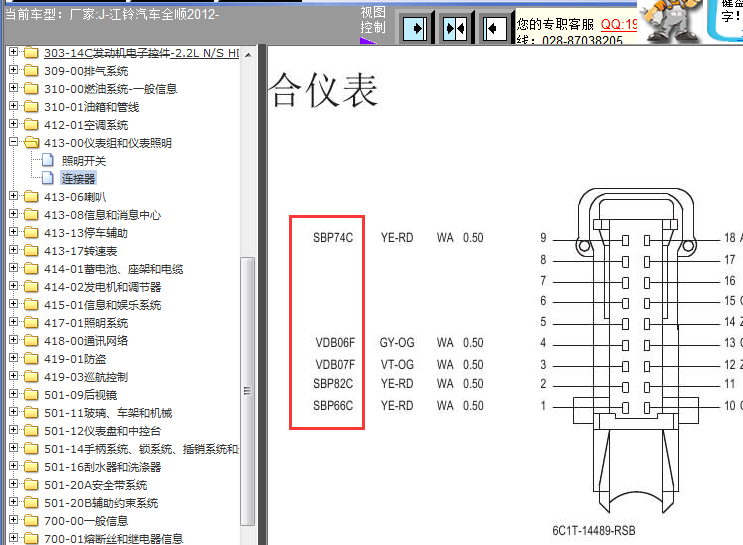Click the 418-00通讯网络 folder icon
This screenshot has height=545, width=743.
click(x=31, y=341)
